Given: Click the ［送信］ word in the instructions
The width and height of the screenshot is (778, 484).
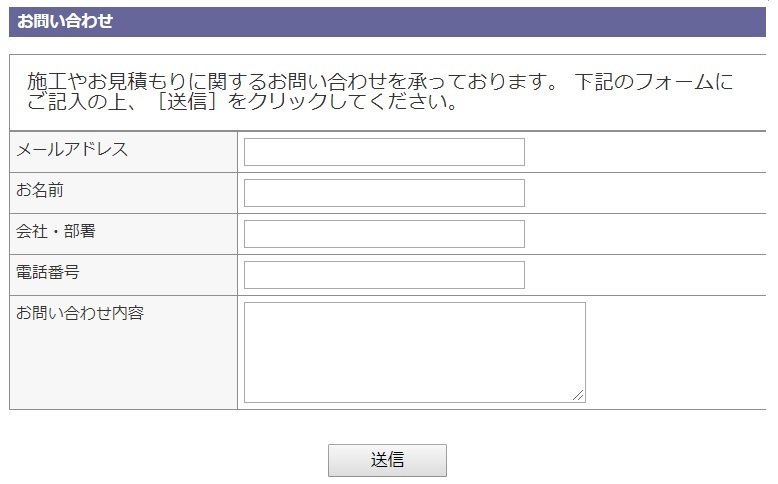Looking at the screenshot, I should click(x=187, y=101).
